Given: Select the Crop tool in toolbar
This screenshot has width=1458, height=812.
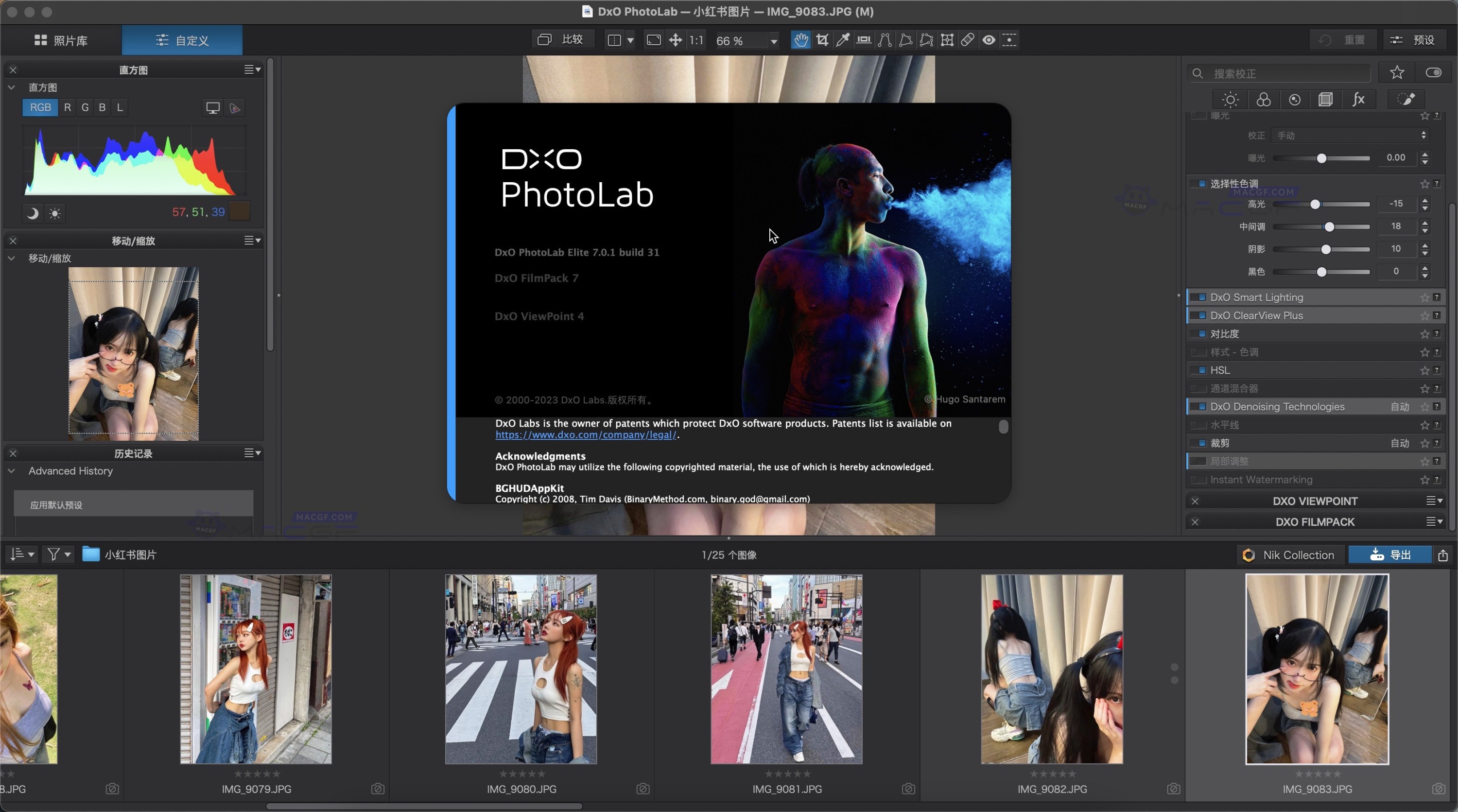Looking at the screenshot, I should [x=822, y=40].
